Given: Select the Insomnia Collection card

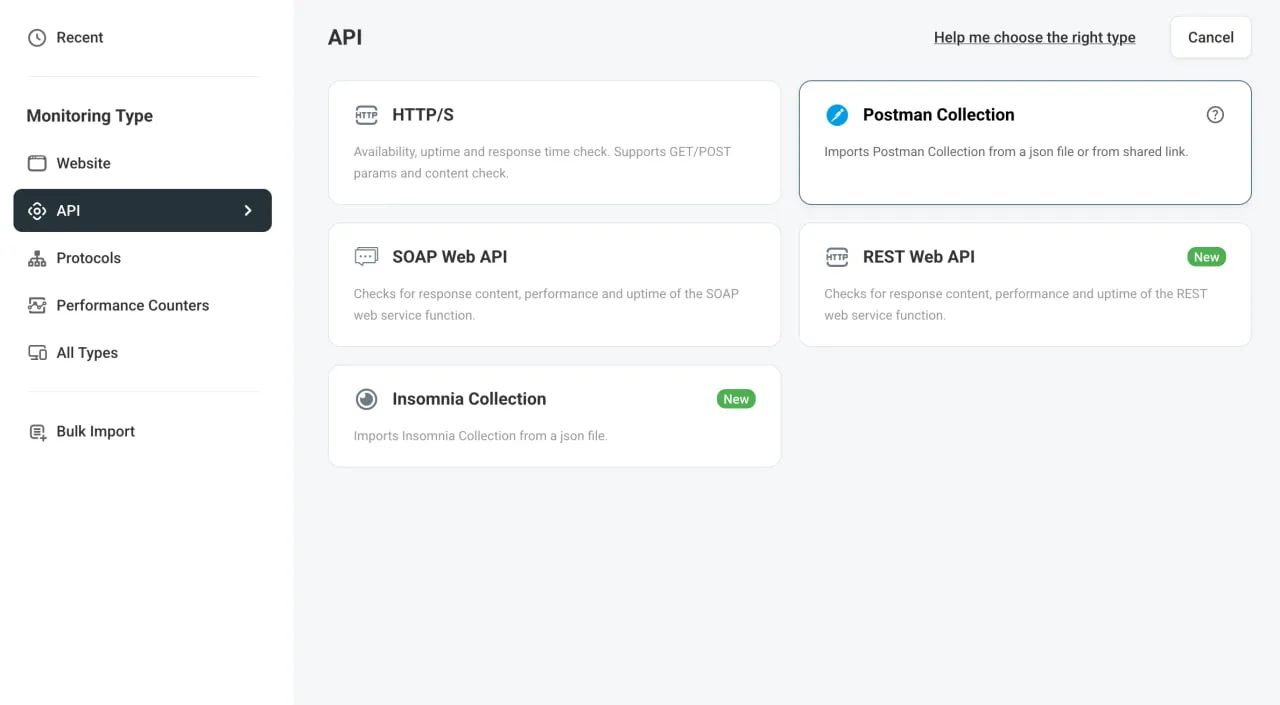Looking at the screenshot, I should (x=555, y=416).
